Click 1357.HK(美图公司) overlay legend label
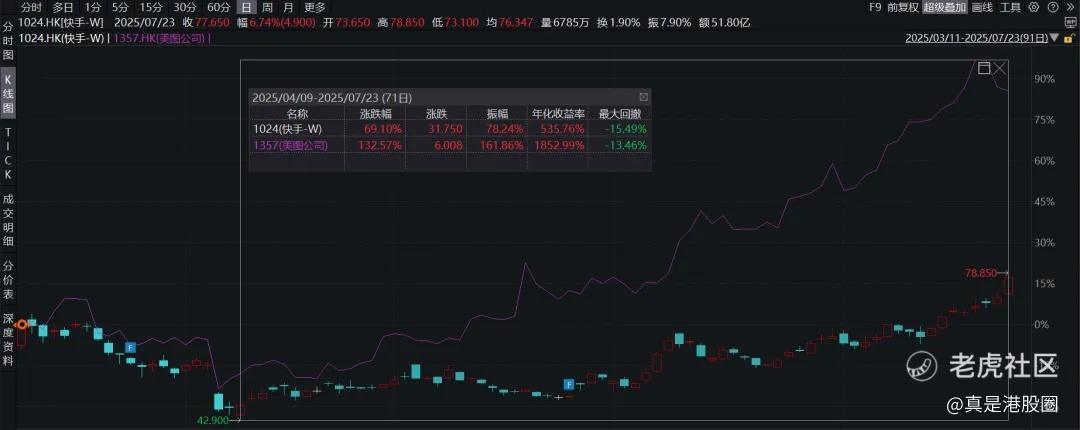This screenshot has width=1080, height=430. pos(158,39)
